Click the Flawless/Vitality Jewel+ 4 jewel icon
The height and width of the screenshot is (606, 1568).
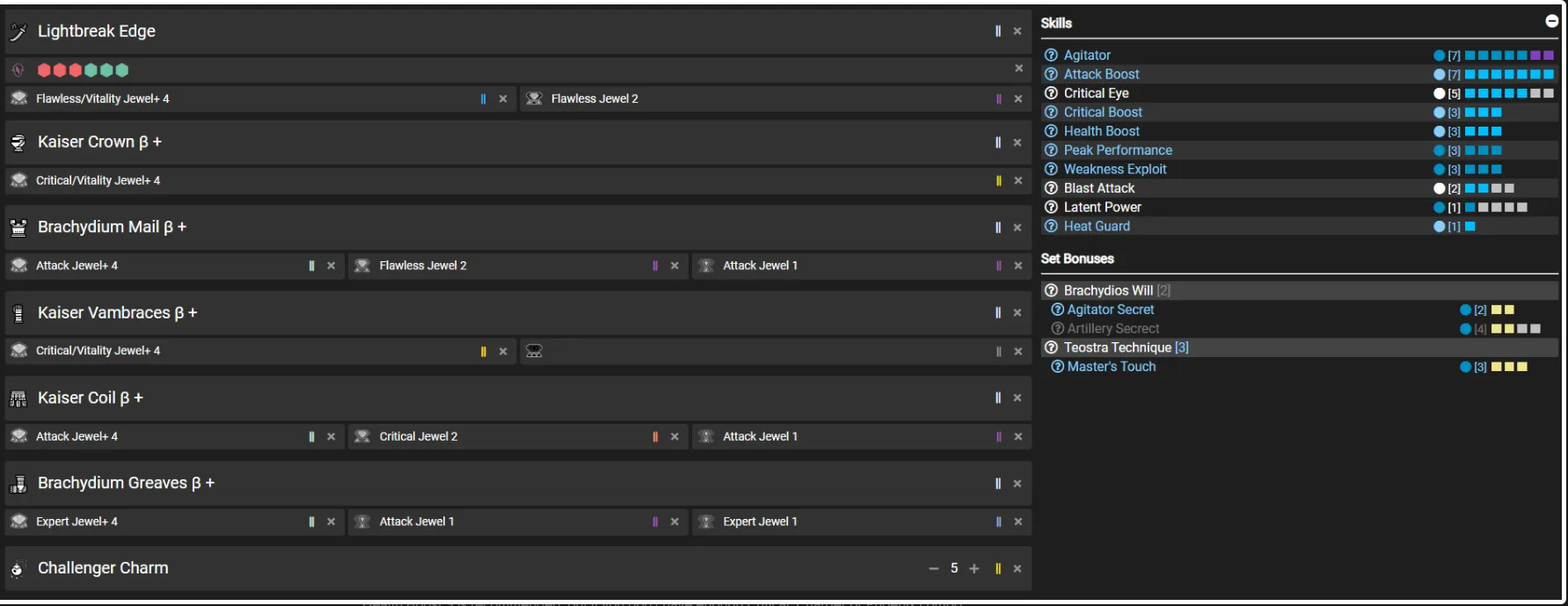coord(18,99)
